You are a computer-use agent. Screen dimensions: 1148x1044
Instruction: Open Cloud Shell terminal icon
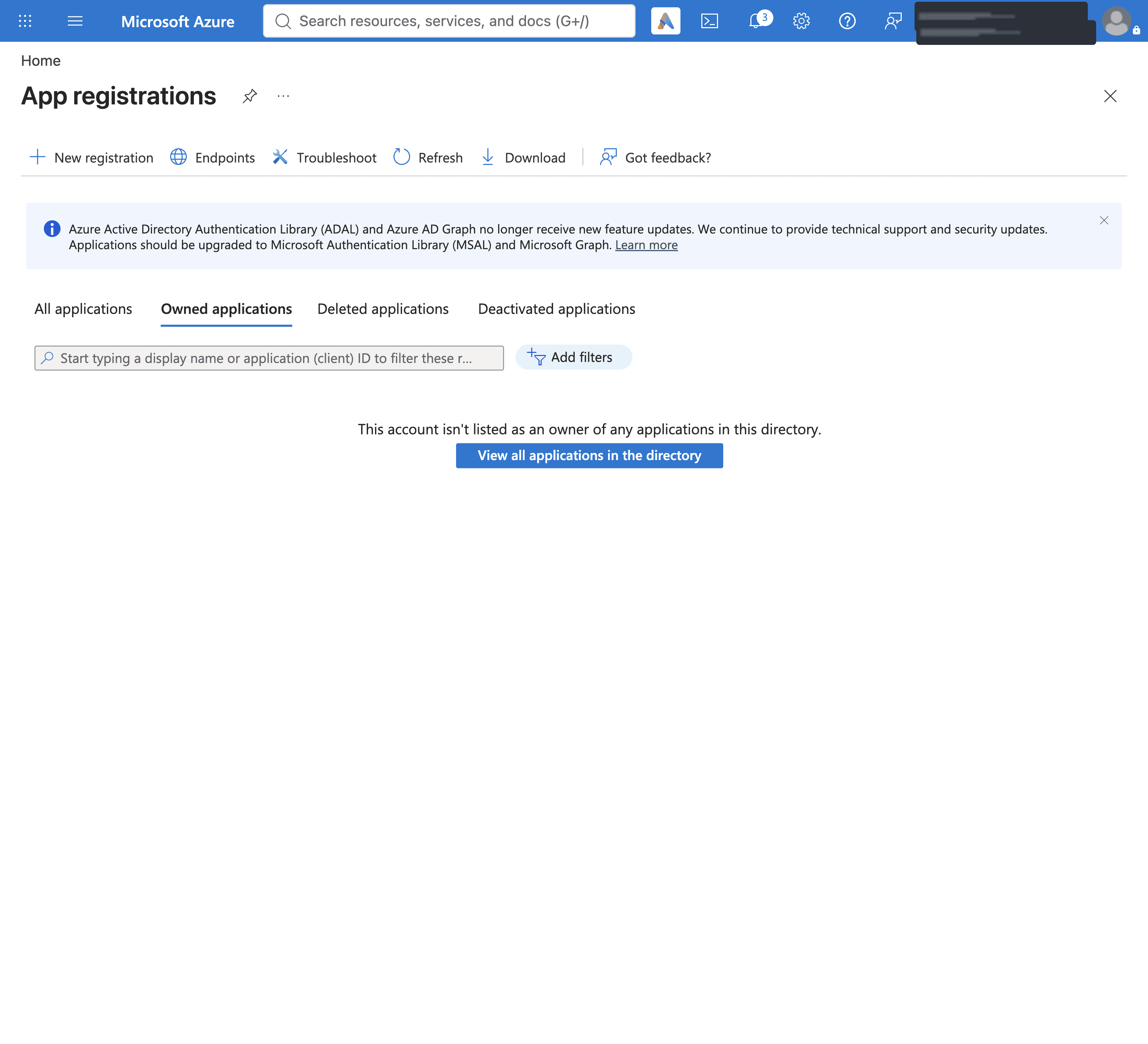[x=710, y=21]
